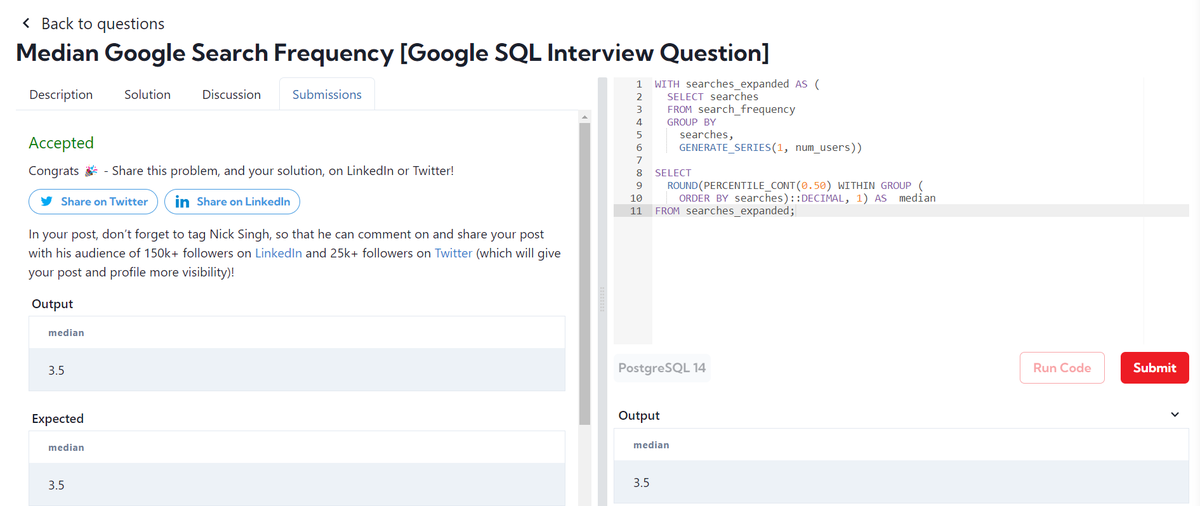Click the median header under left Output
The height and width of the screenshot is (506, 1200).
66,332
